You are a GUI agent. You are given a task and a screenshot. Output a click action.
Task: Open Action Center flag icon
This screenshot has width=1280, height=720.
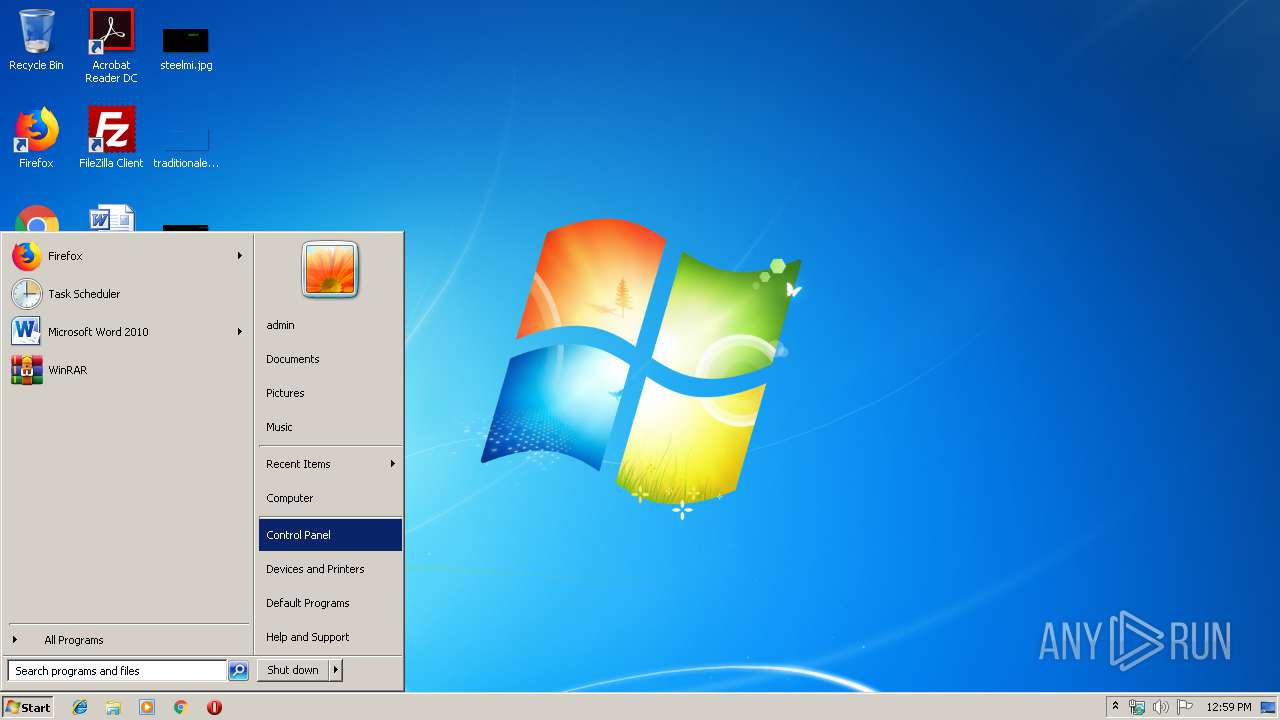[x=1184, y=707]
